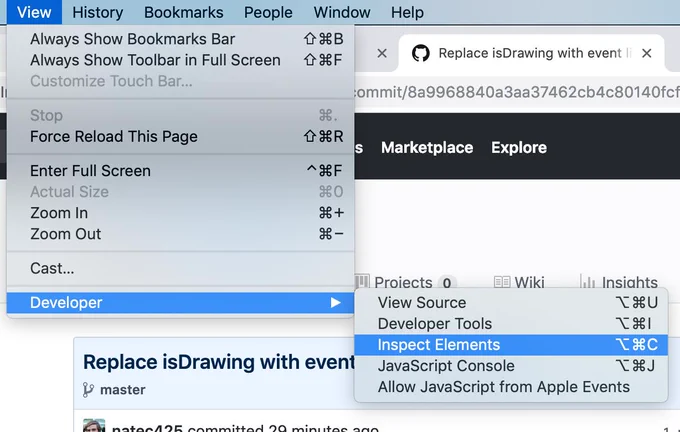Click the Insights graph icon
680x432 pixels.
coord(587,281)
